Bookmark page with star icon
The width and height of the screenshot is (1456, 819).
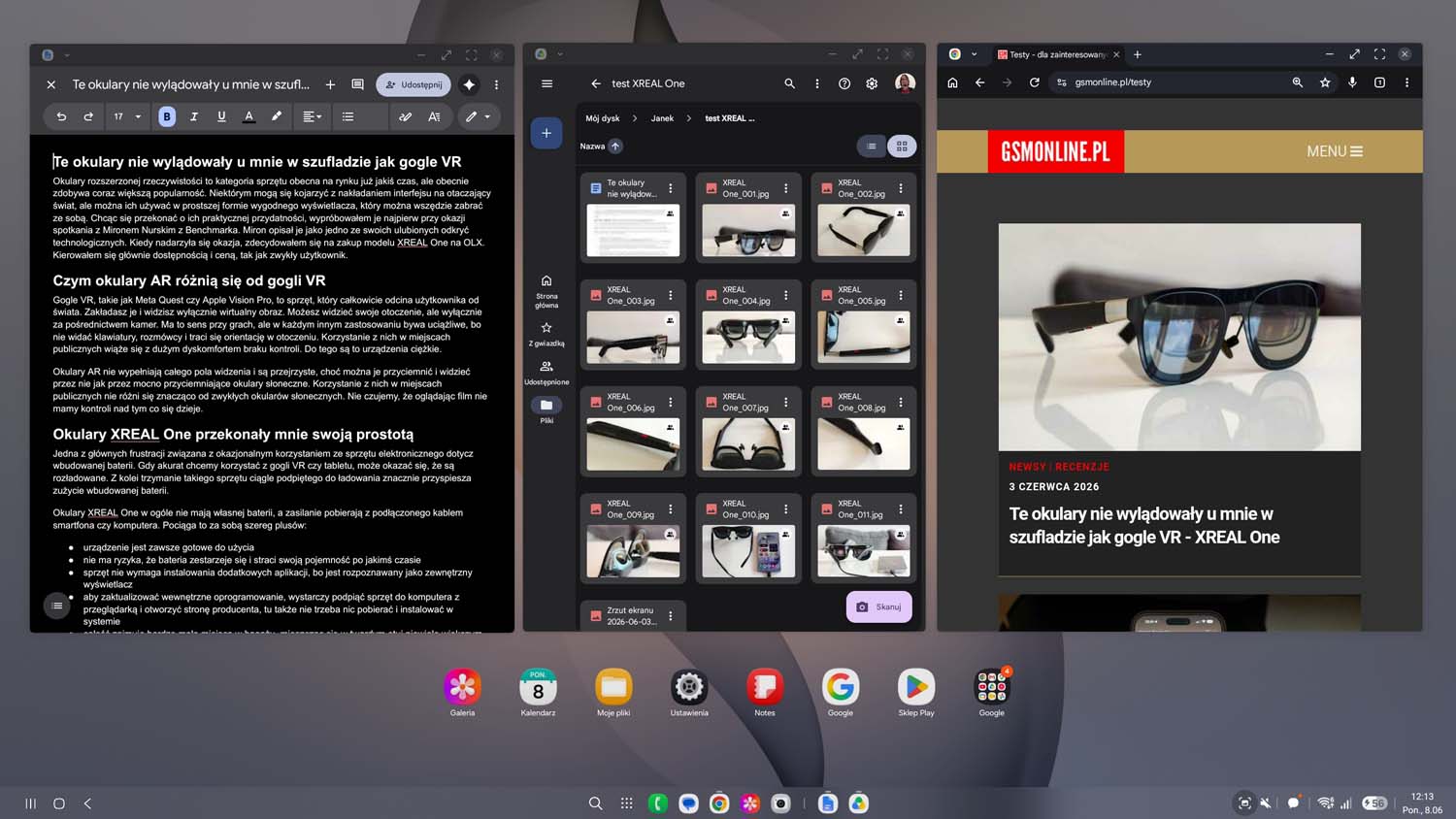pyautogui.click(x=1324, y=82)
